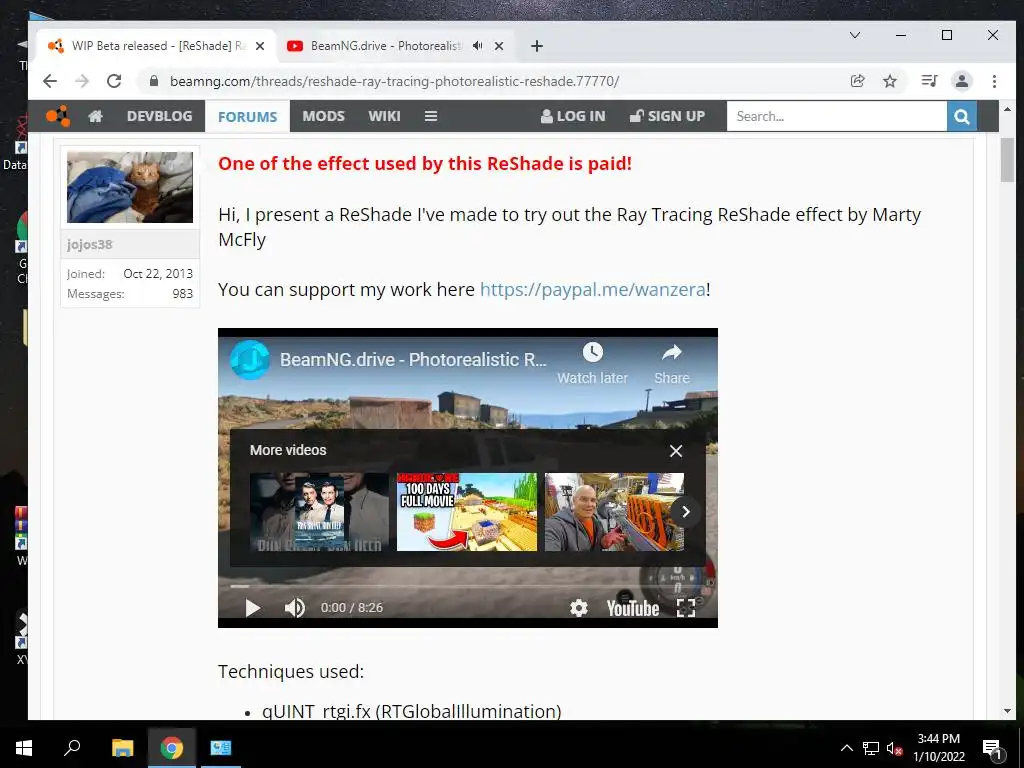Open the third suggested video of smiling man

pyautogui.click(x=615, y=512)
